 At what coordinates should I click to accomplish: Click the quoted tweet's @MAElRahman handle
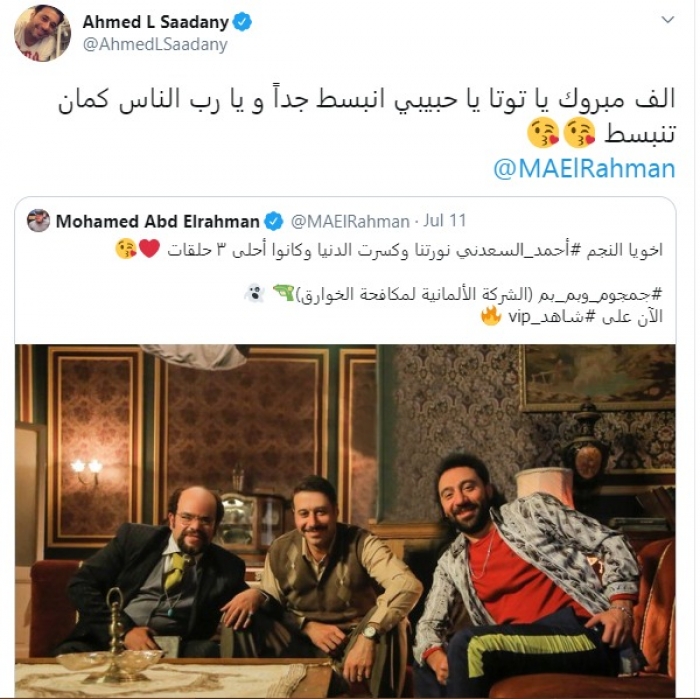click(350, 221)
